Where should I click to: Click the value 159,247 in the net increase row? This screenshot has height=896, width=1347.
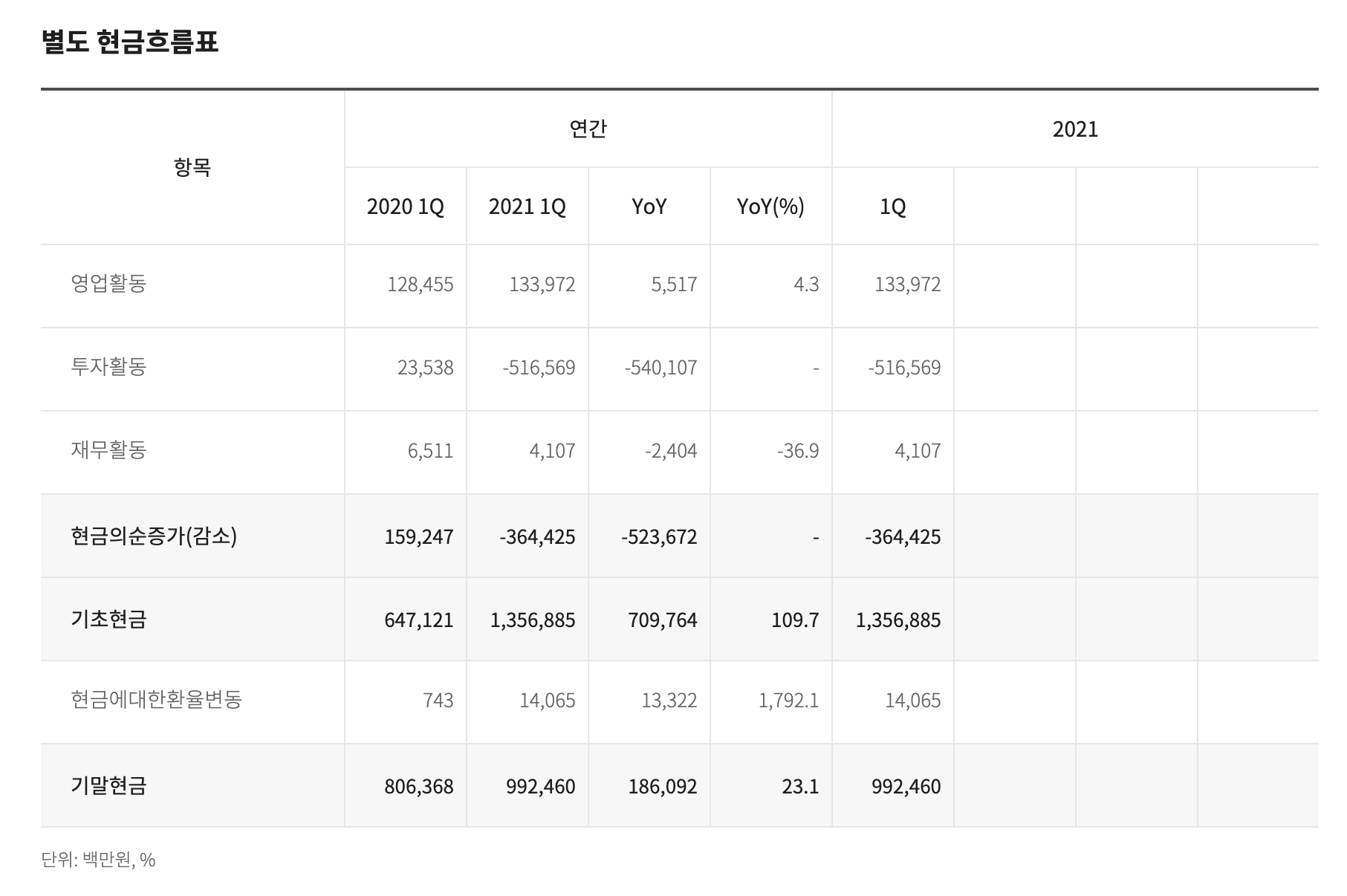(x=419, y=537)
